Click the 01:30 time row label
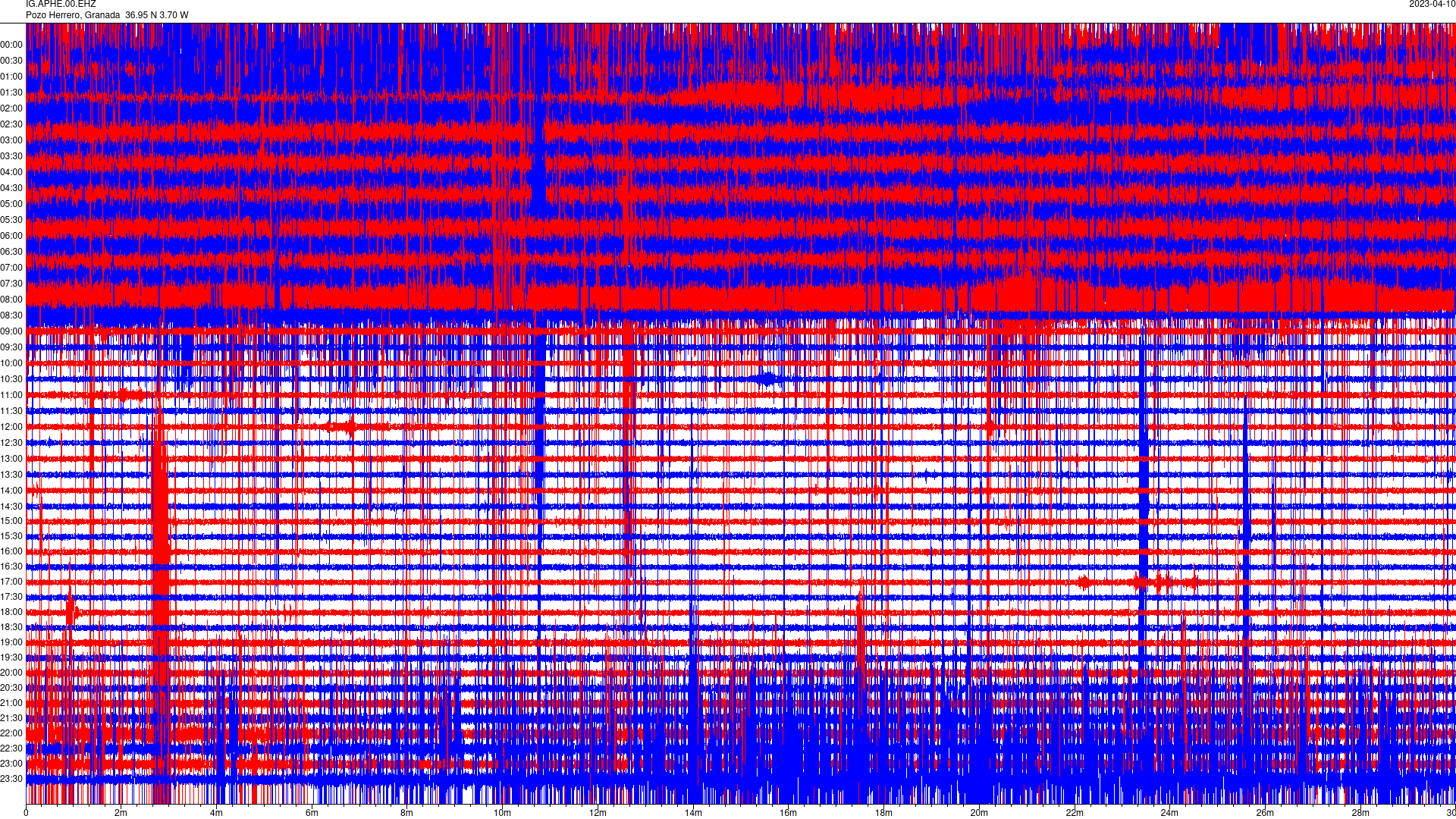The image size is (1456, 819). [11, 93]
